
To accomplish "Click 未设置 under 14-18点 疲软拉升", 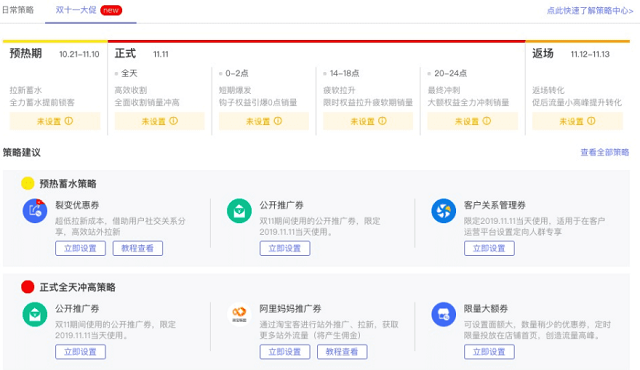I will click(x=368, y=121).
